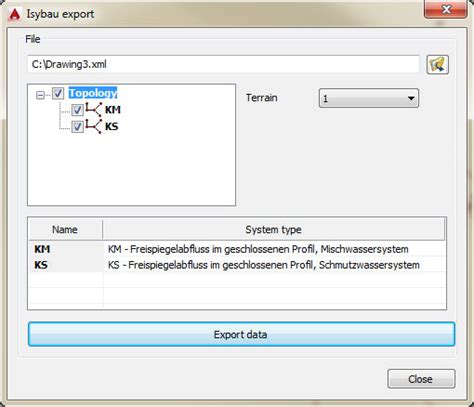This screenshot has height=407, width=474.
Task: Select the Topology tree label
Action: click(x=93, y=93)
